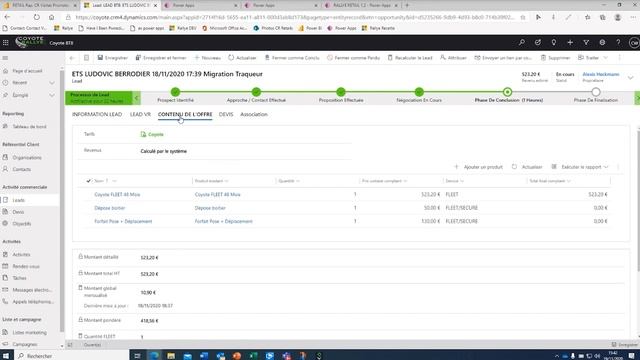Viewport: 640px width, 360px height.
Task: Click Nouveau in the command bar
Action: (208, 58)
